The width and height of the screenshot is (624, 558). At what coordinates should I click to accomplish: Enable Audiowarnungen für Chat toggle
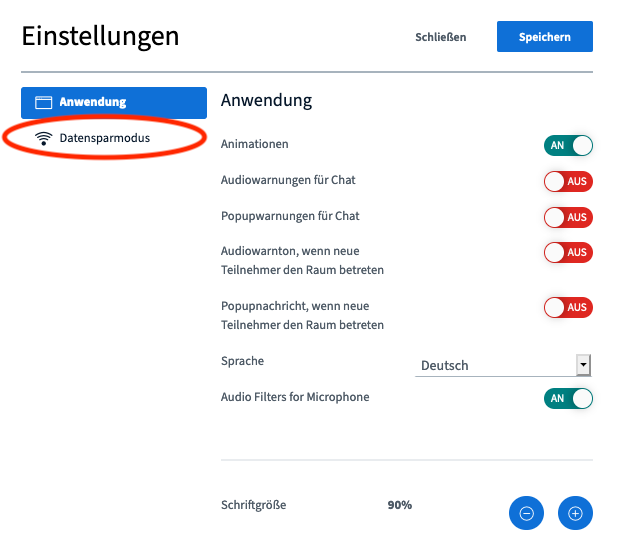568,181
